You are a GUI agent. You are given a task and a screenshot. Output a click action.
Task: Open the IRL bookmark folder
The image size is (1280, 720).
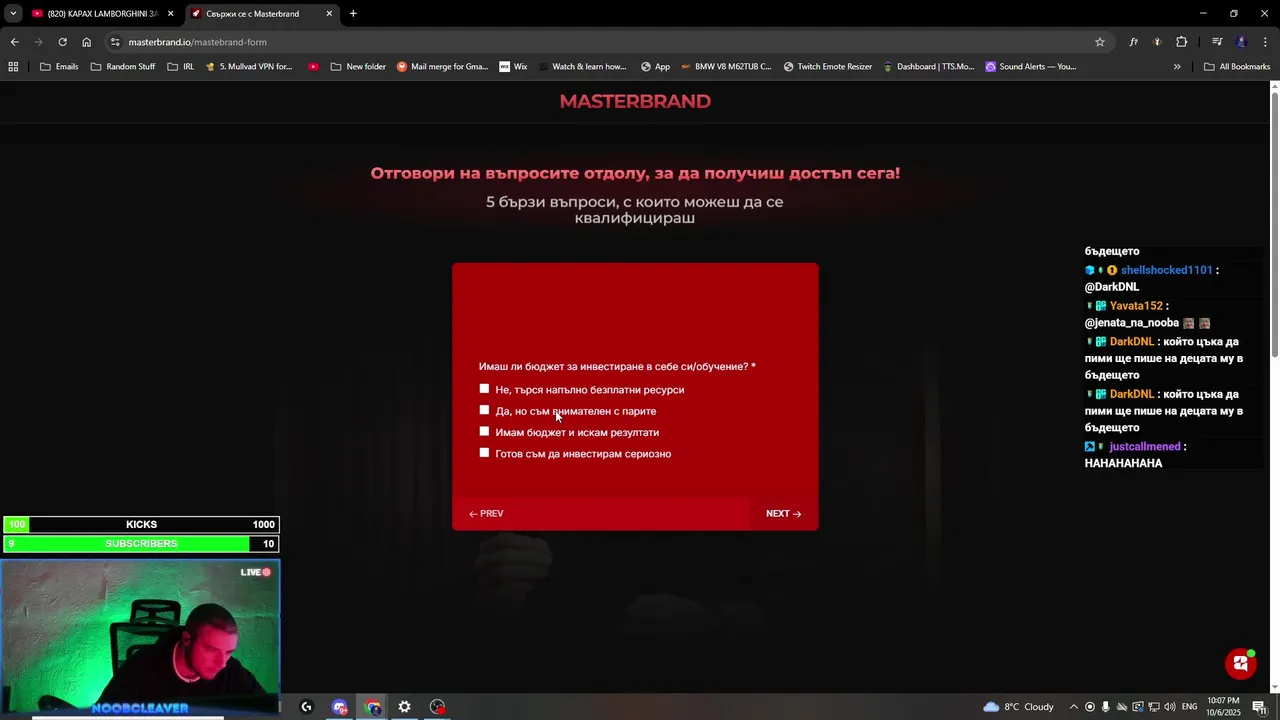(x=181, y=67)
